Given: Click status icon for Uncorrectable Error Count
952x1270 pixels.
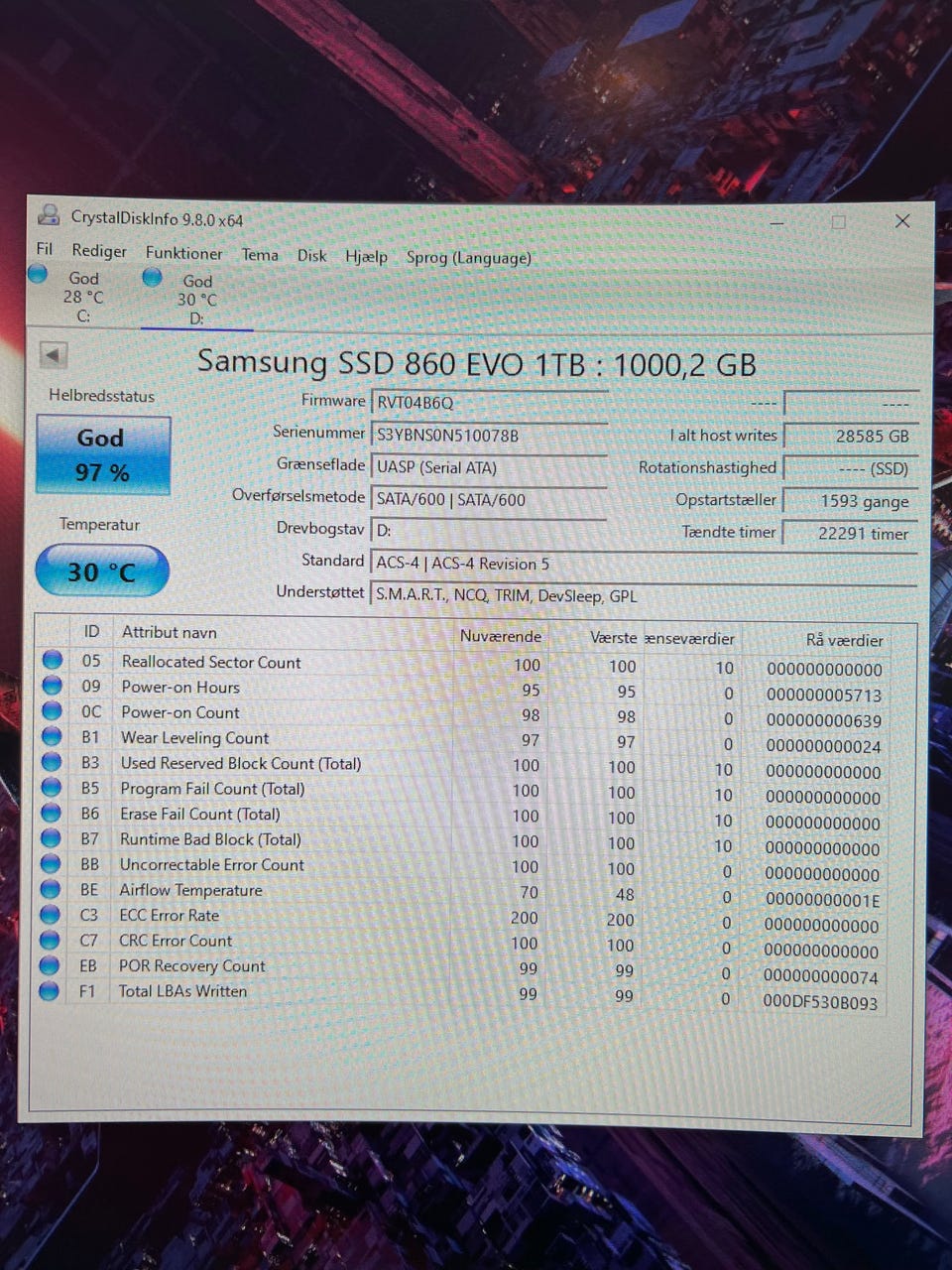Looking at the screenshot, I should 51,864.
